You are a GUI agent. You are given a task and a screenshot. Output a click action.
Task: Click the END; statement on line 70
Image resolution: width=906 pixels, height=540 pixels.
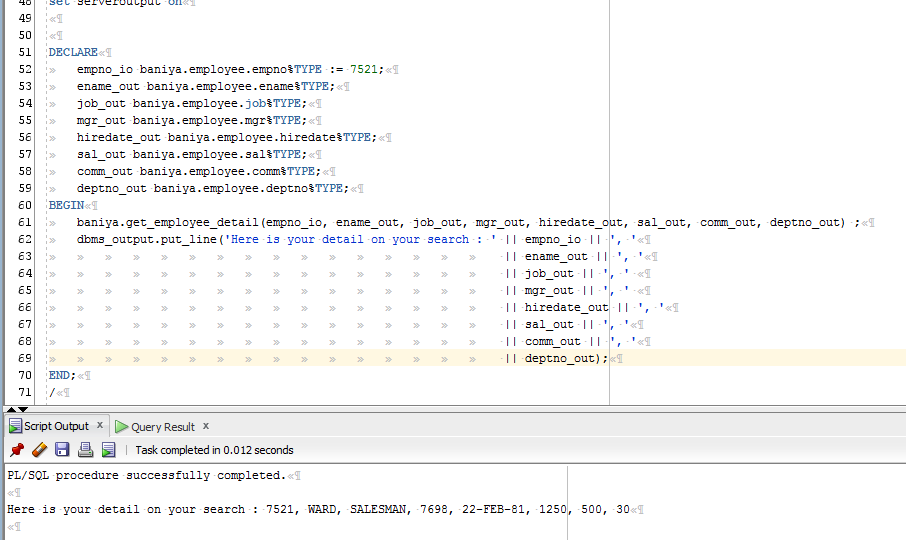[62, 375]
